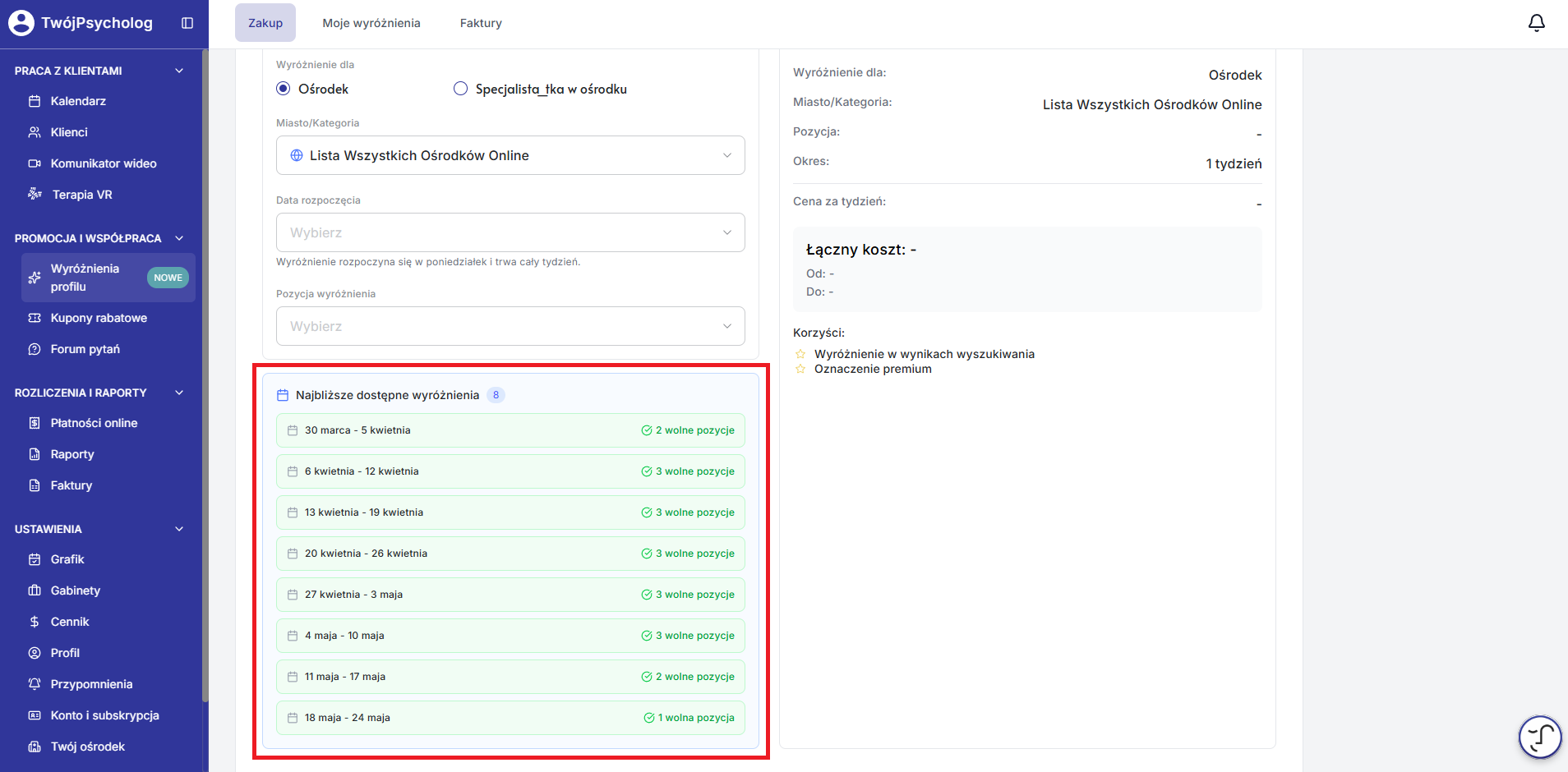Click the TwójPsycholog logo avatar

tap(21, 23)
